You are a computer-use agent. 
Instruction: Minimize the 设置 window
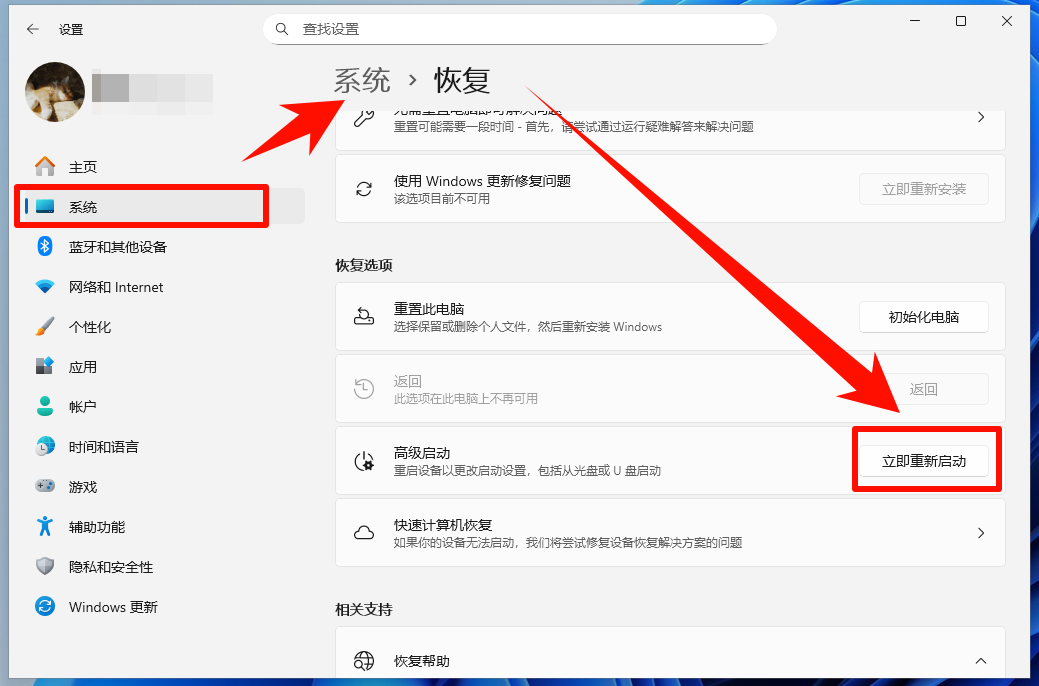click(915, 21)
